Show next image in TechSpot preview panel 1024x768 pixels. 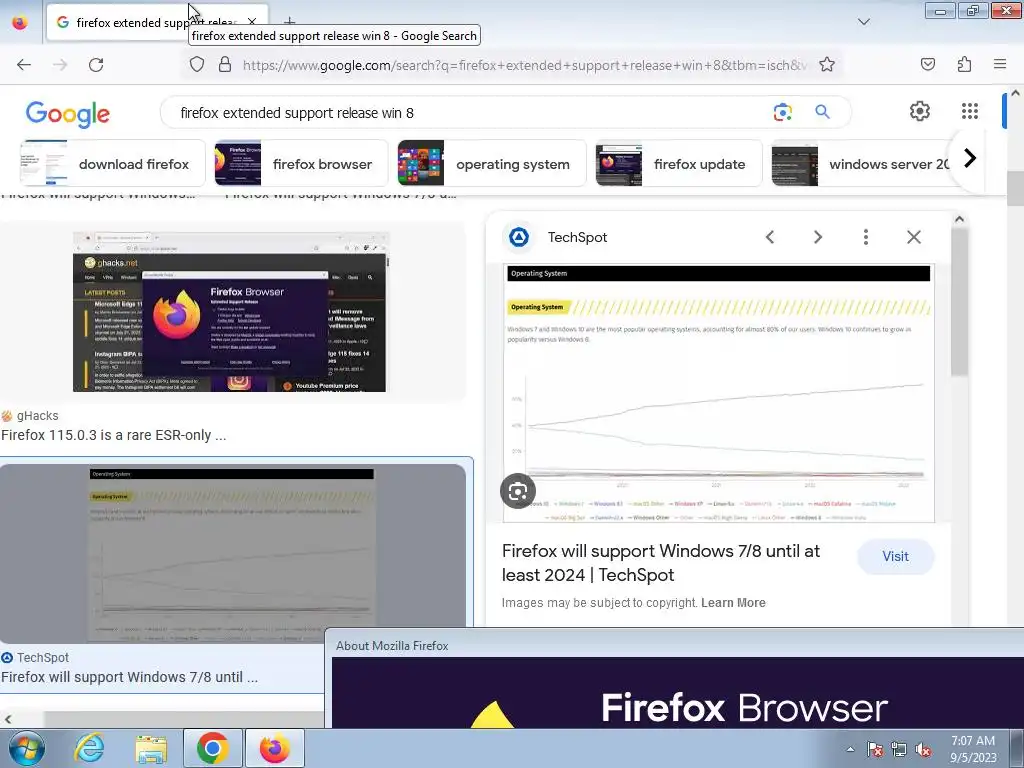(x=818, y=237)
